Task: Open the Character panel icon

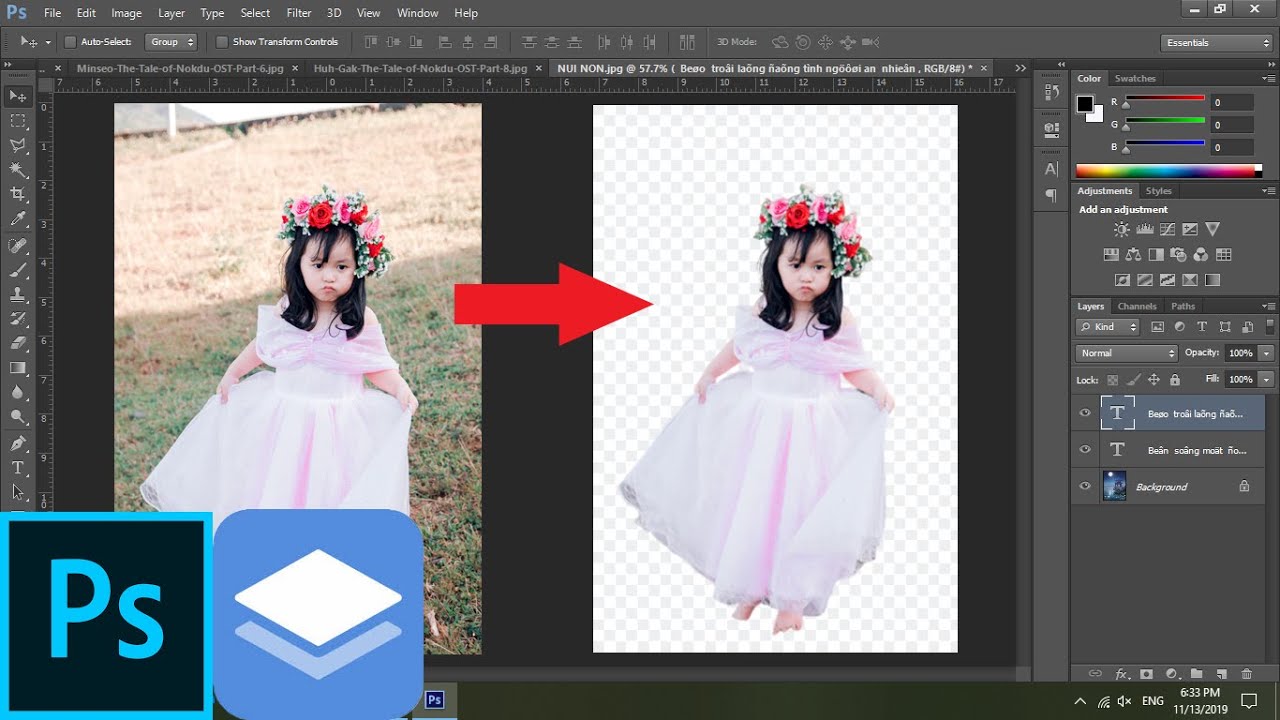Action: coord(1051,169)
